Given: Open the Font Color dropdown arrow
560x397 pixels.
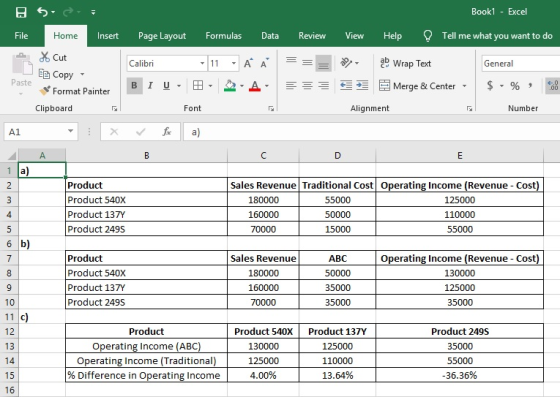Looking at the screenshot, I should [x=267, y=86].
